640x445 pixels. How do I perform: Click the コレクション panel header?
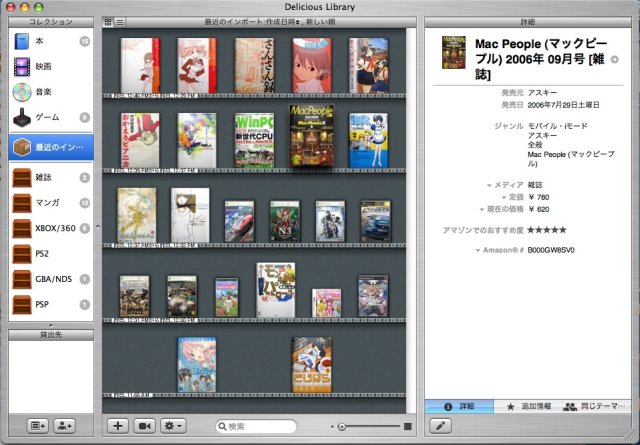pyautogui.click(x=51, y=22)
